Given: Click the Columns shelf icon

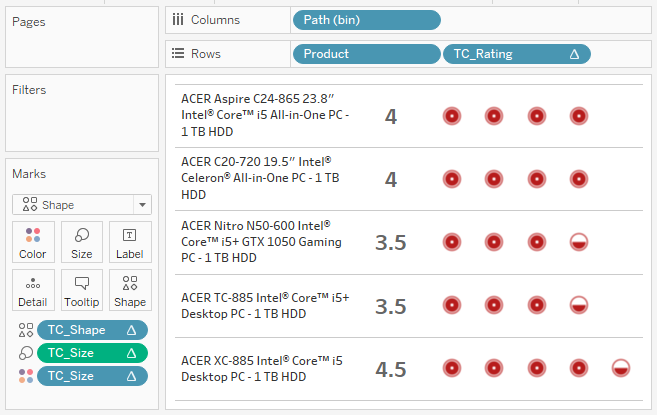Looking at the screenshot, I should pos(178,20).
